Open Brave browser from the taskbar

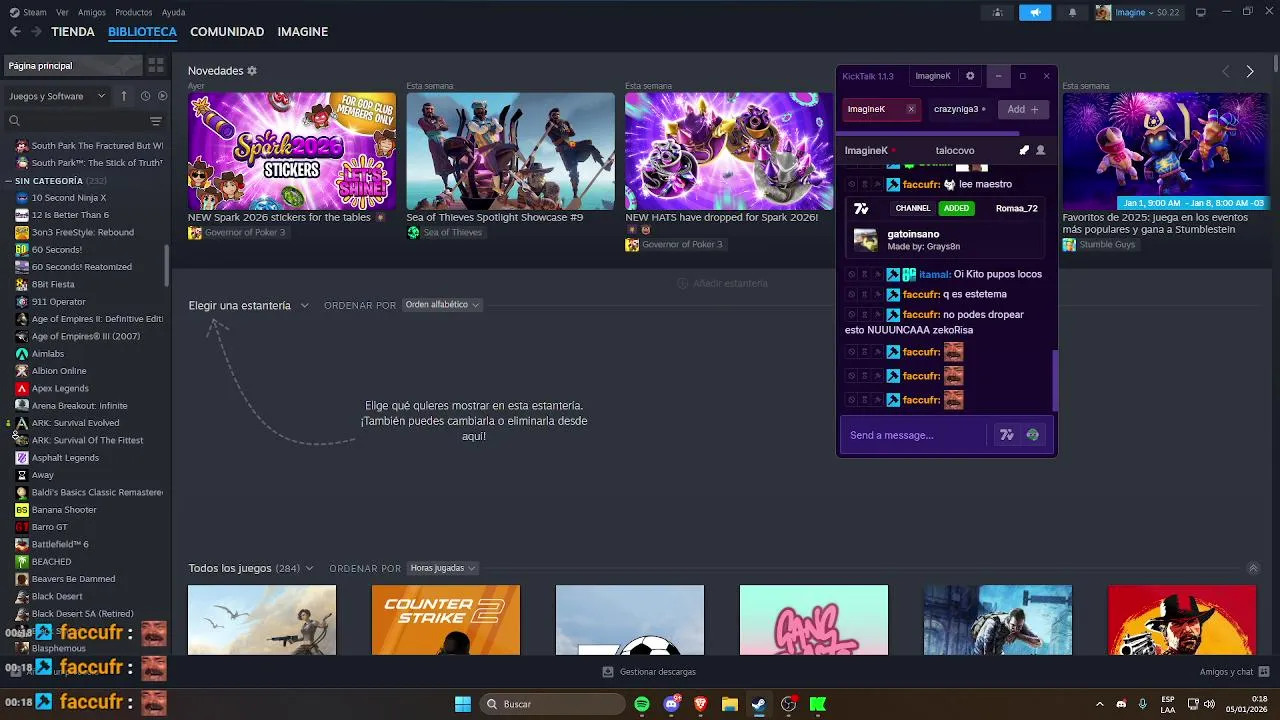(x=701, y=704)
